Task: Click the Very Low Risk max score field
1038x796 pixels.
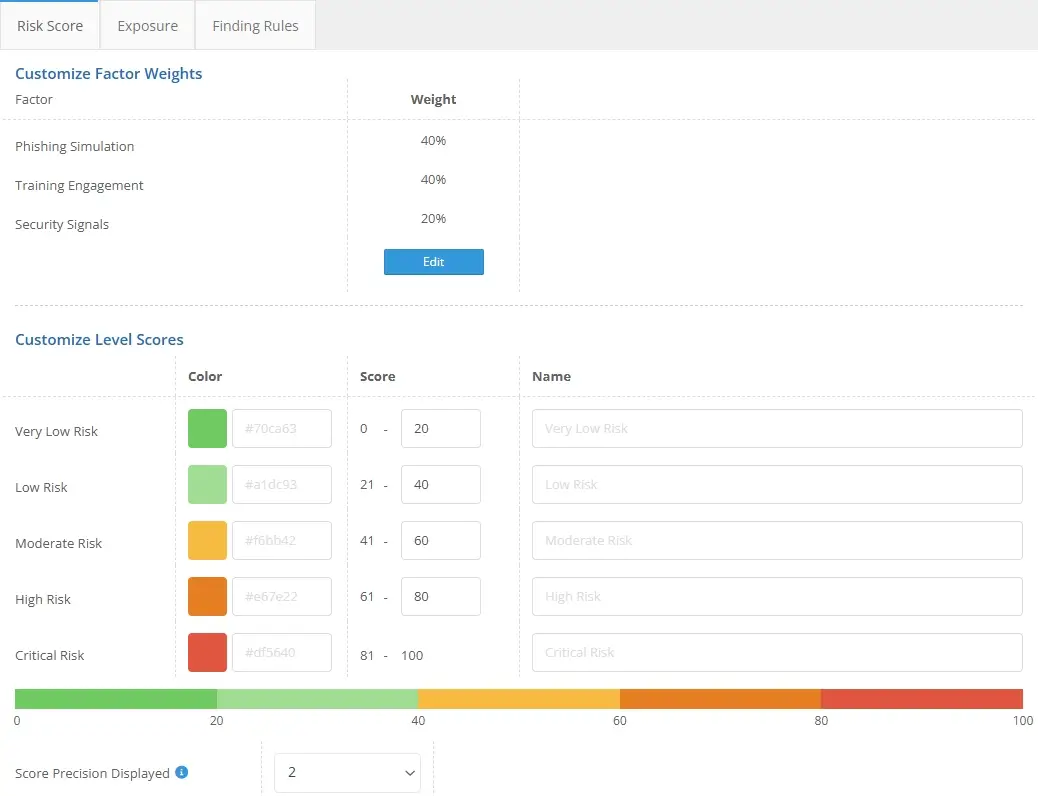Action: click(440, 429)
